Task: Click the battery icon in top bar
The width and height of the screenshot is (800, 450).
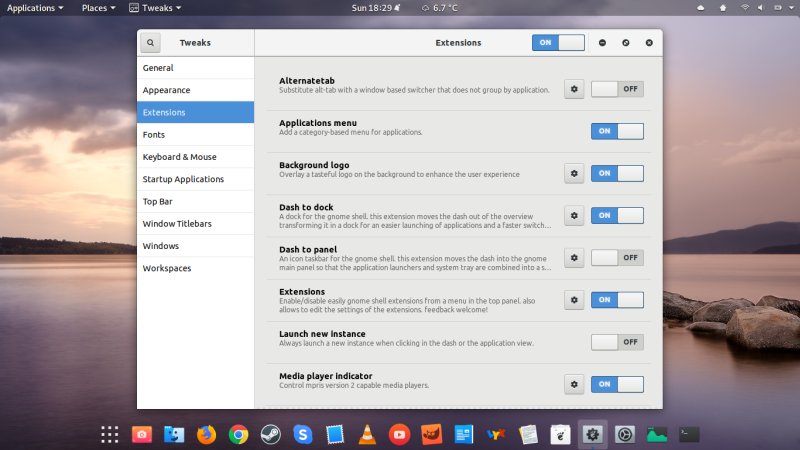Action: pos(778,8)
